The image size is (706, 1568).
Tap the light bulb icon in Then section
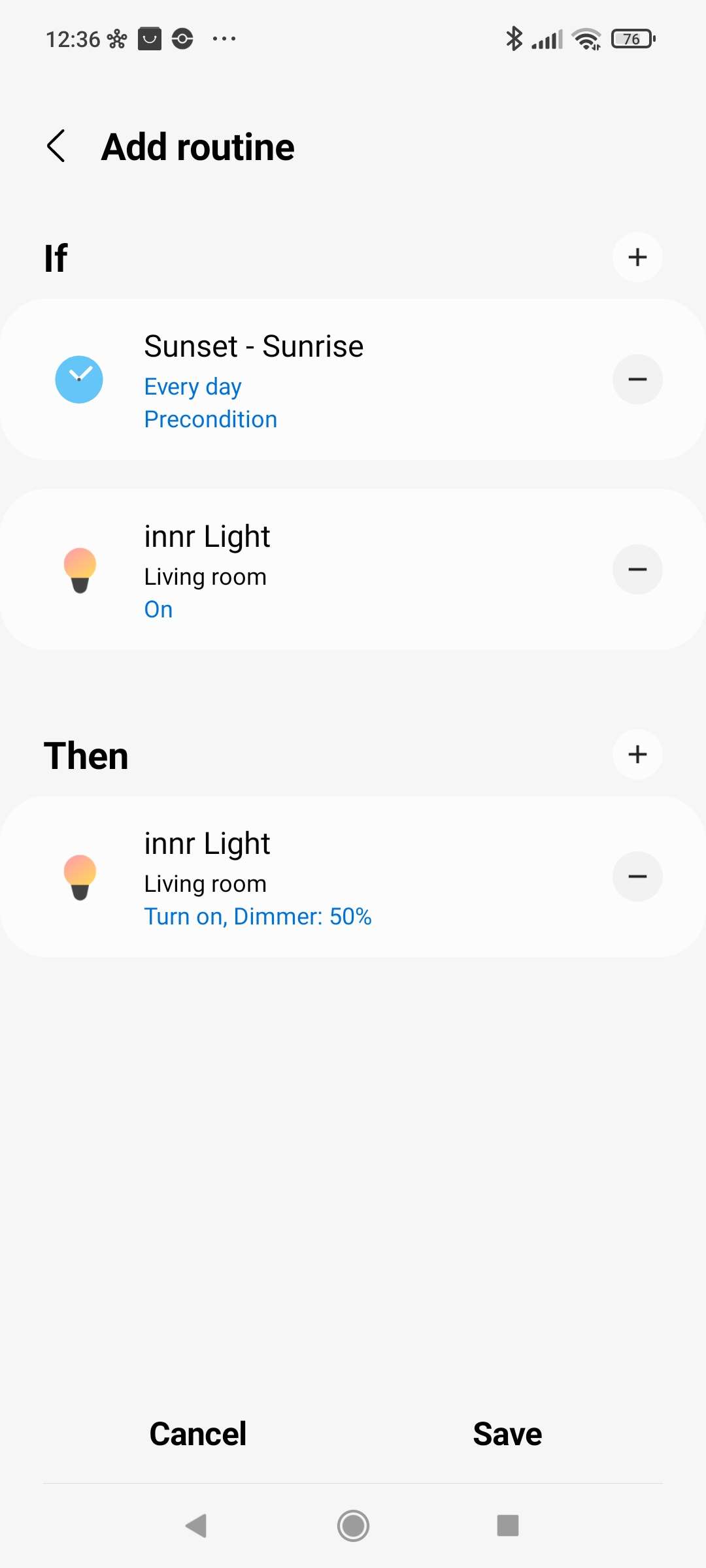pos(80,877)
